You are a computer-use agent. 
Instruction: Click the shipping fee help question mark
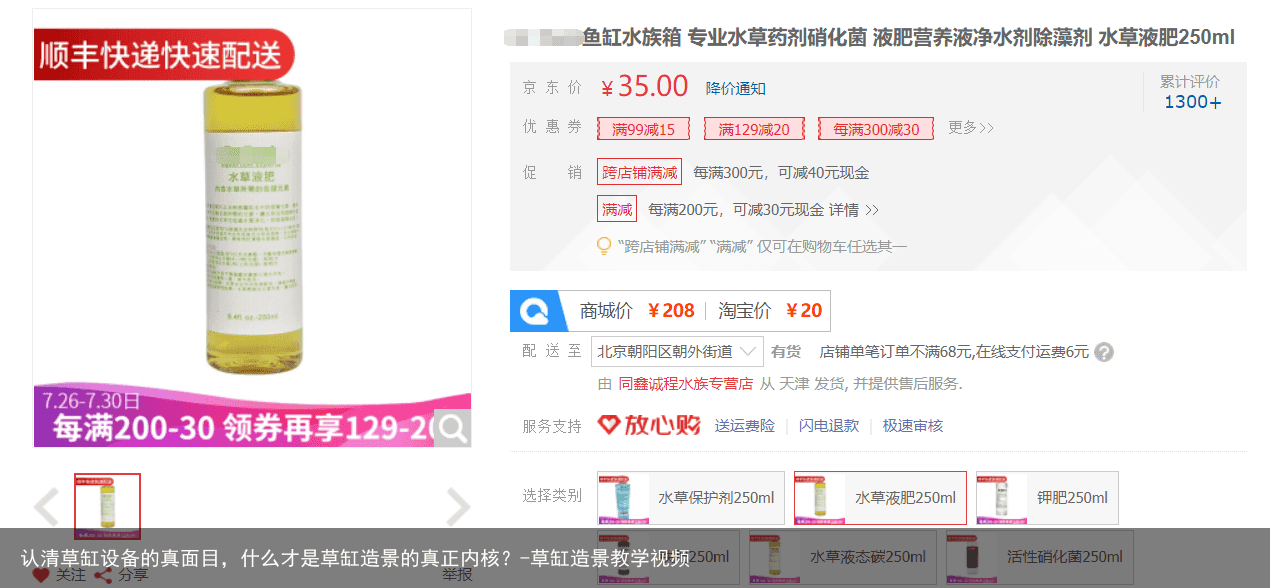pyautogui.click(x=1104, y=352)
